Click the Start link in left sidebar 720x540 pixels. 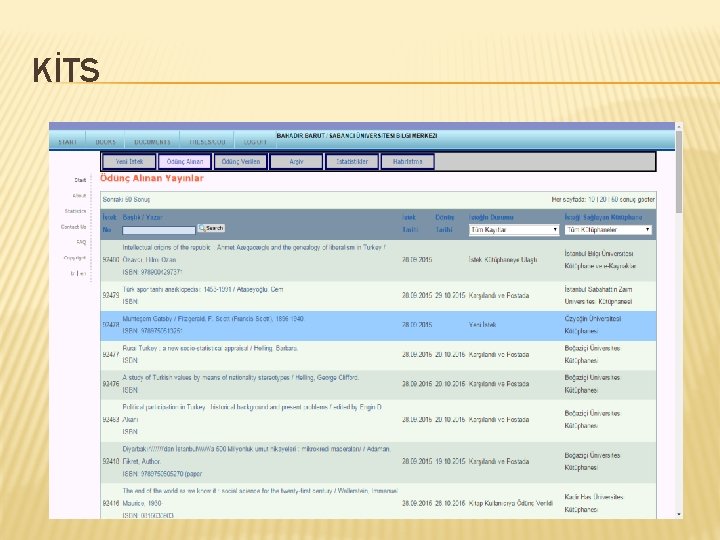pos(80,180)
